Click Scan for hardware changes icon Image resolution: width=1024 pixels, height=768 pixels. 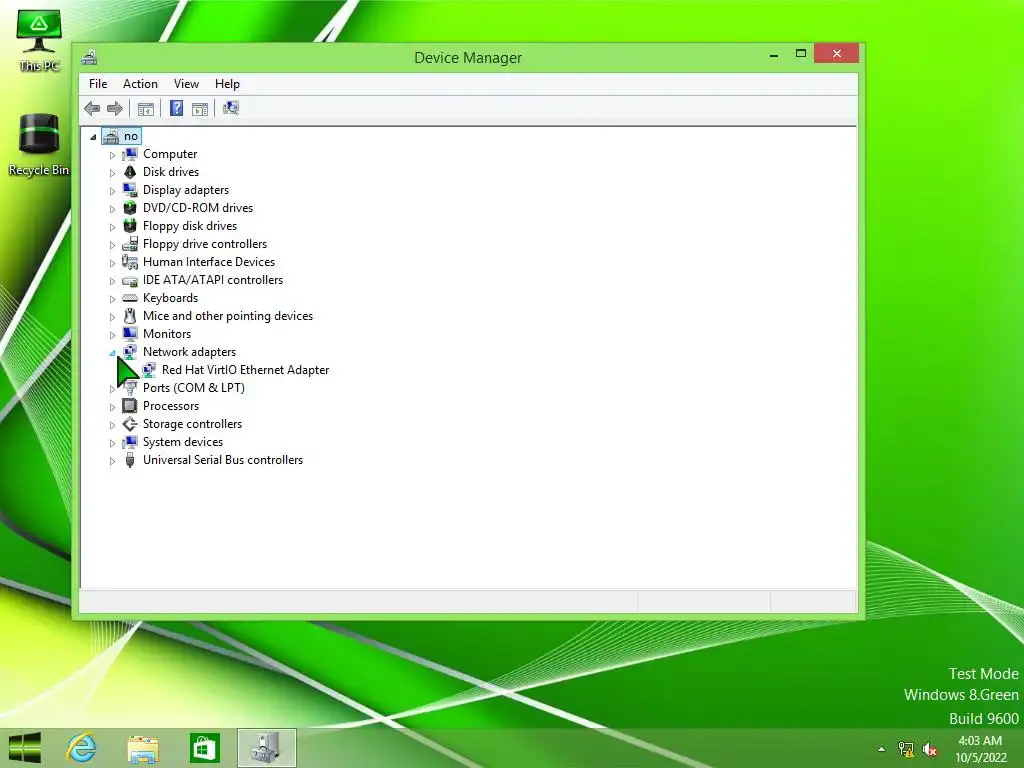pos(231,108)
